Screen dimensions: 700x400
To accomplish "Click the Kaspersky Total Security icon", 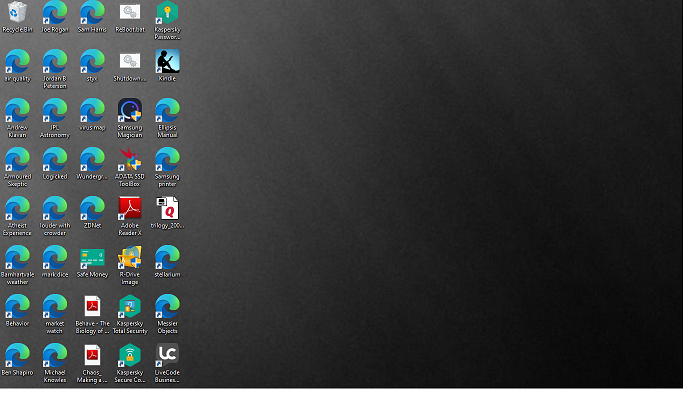I will (x=130, y=306).
